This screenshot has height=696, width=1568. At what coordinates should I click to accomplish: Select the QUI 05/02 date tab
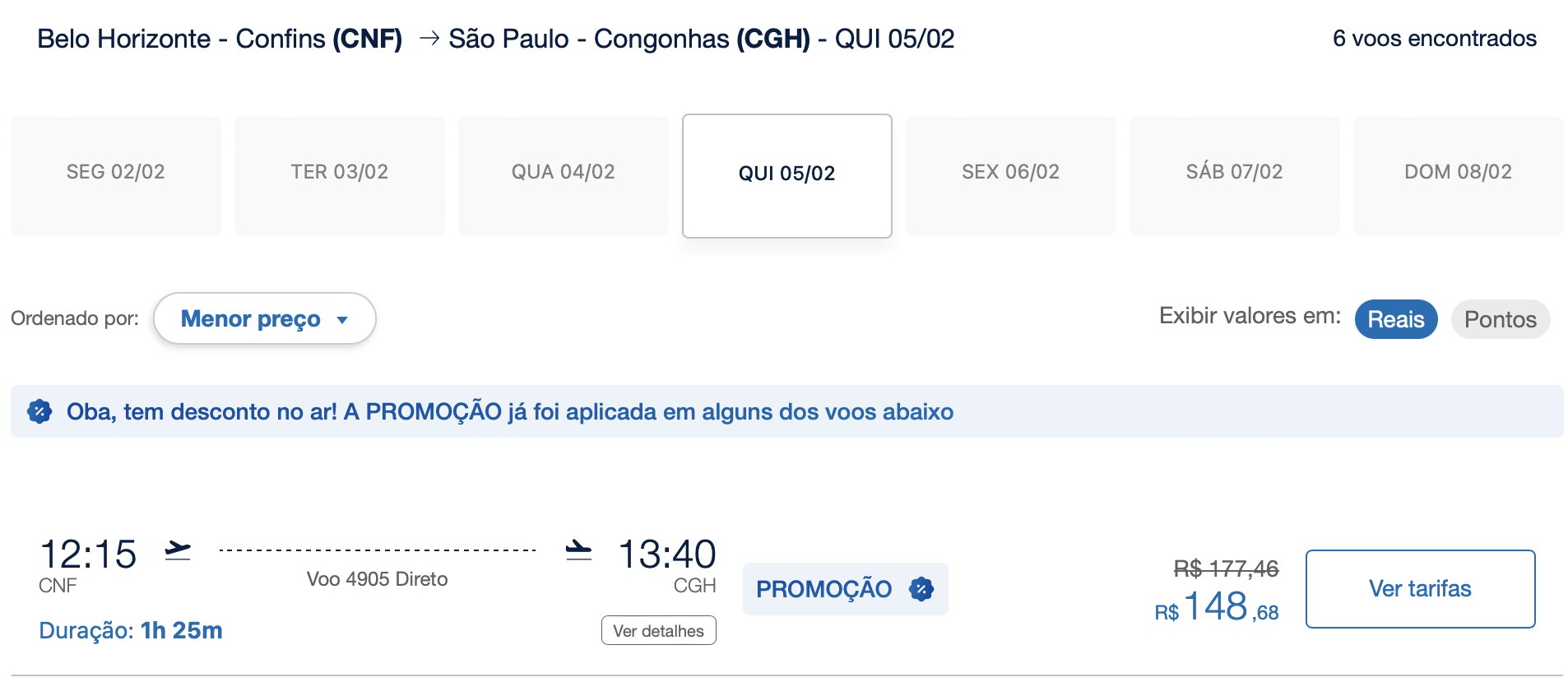[x=787, y=174]
